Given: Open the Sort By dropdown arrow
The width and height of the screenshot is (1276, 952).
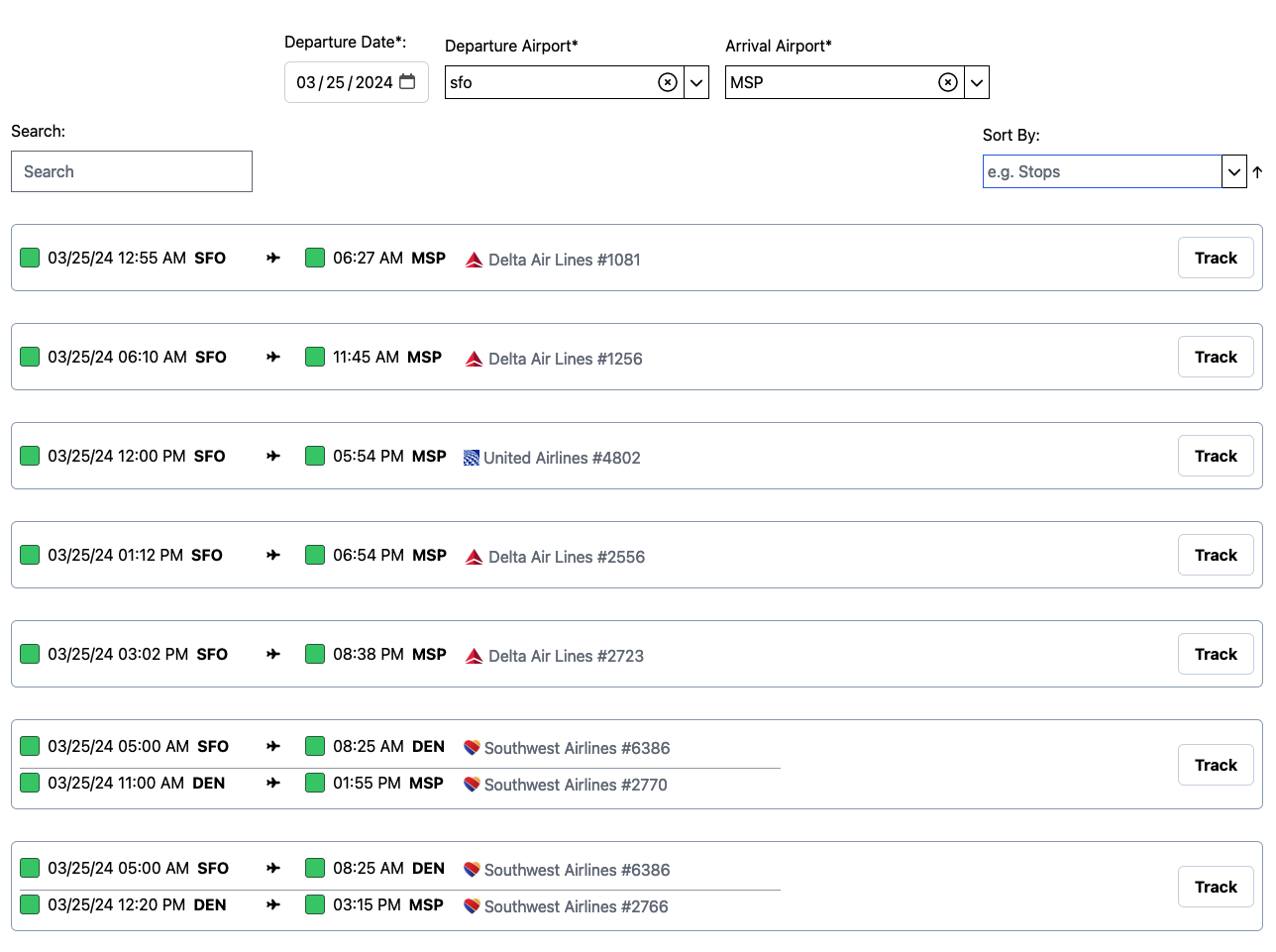Looking at the screenshot, I should 1234,171.
